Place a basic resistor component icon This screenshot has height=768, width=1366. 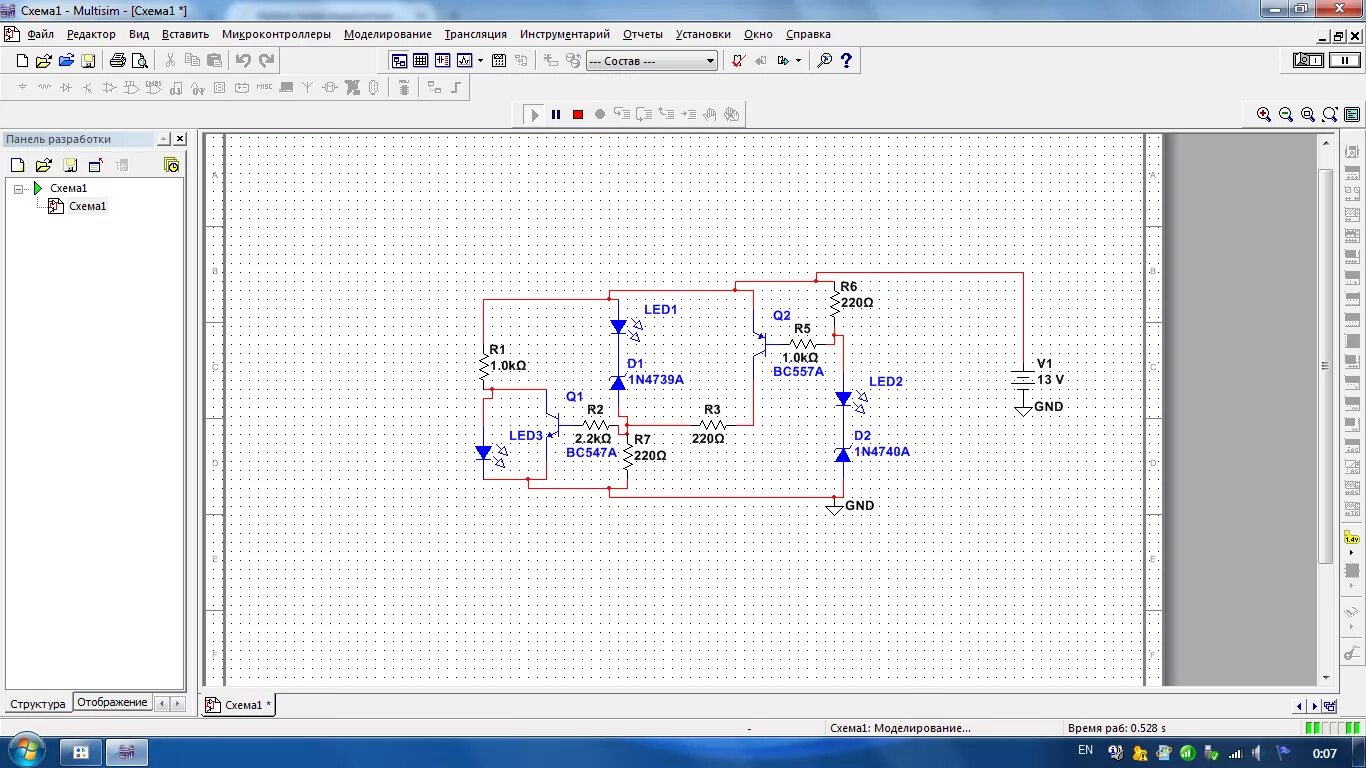44,87
